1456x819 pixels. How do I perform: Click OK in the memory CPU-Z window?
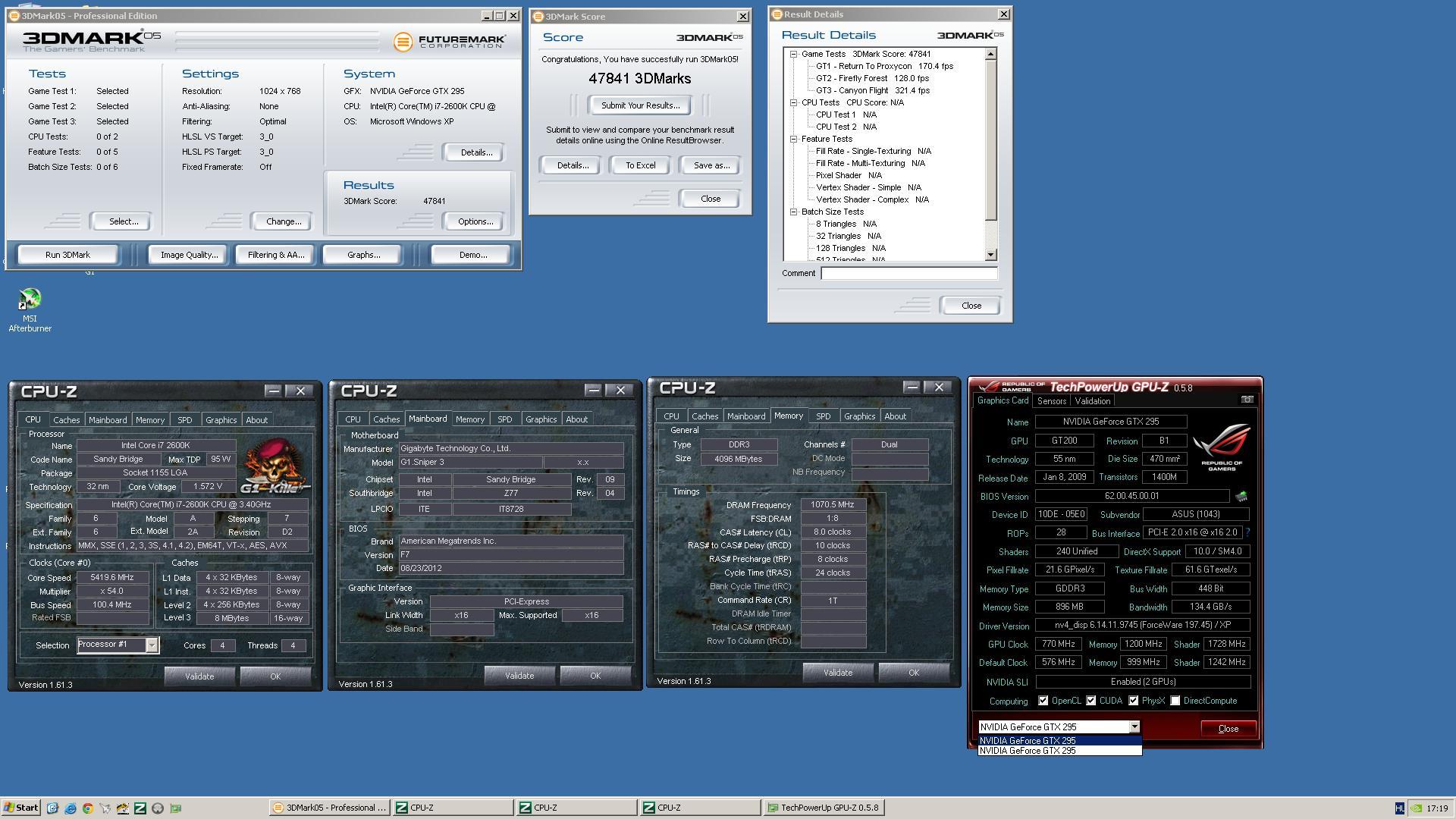[913, 673]
